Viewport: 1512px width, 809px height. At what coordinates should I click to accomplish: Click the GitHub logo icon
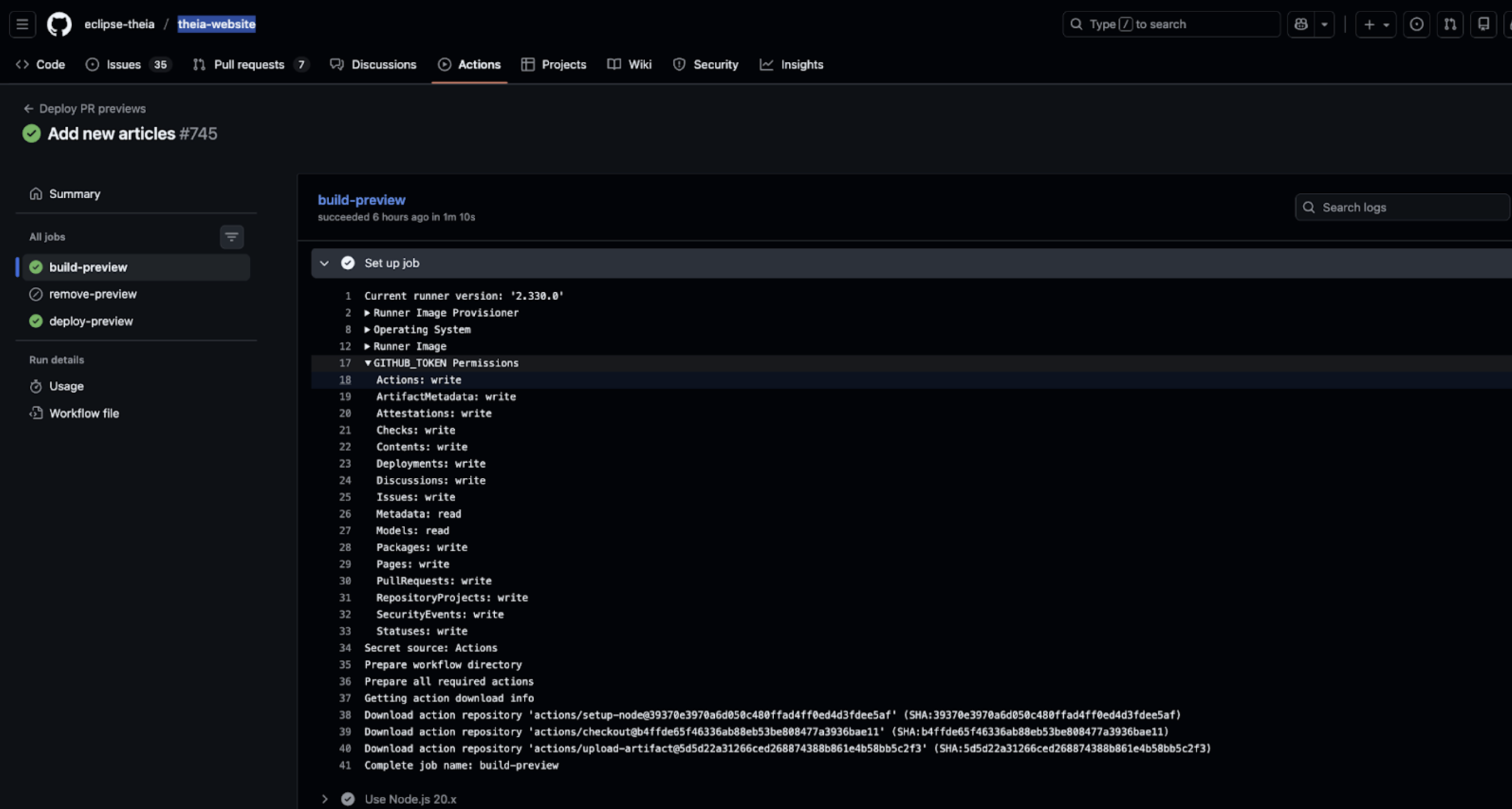(59, 24)
